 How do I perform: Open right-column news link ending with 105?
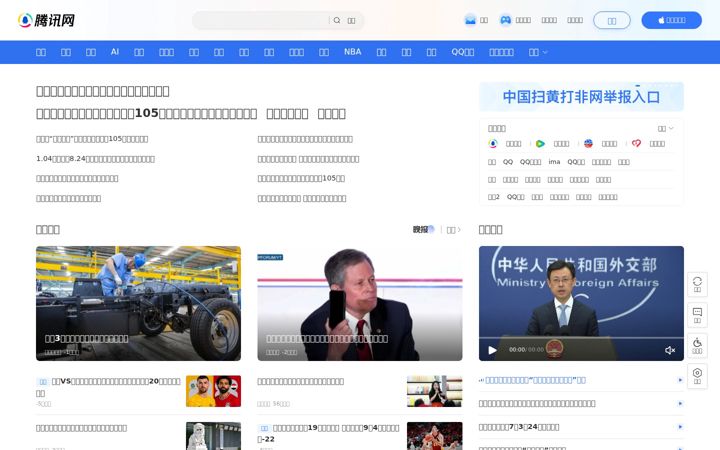301,178
